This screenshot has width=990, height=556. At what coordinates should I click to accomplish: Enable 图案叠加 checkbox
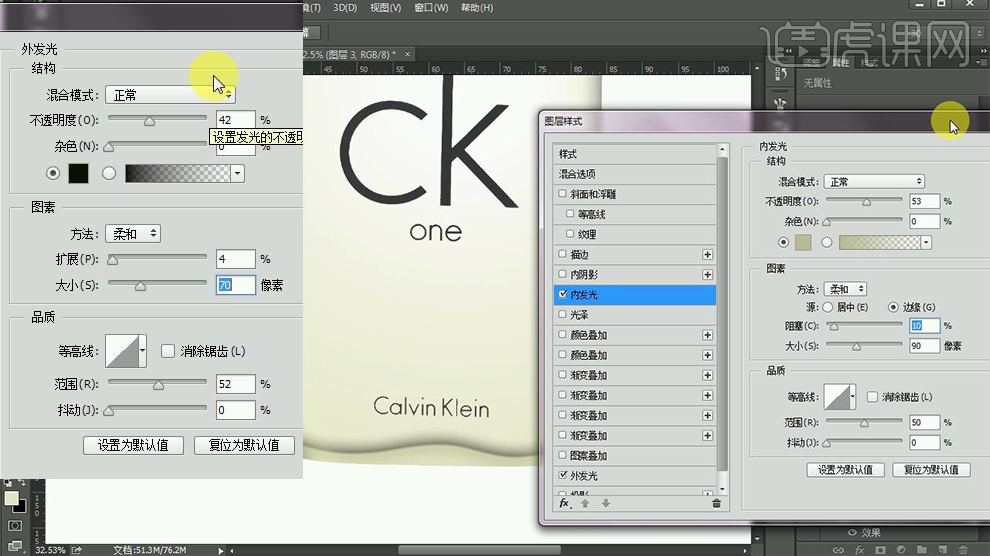[562, 455]
